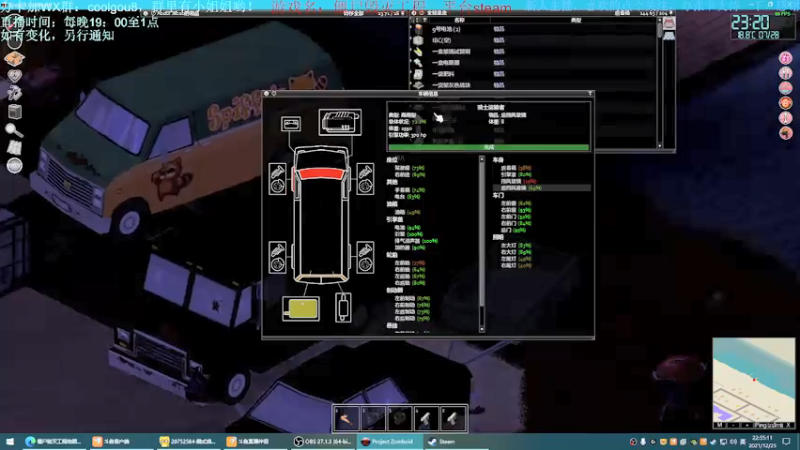The width and height of the screenshot is (800, 450).
Task: Click the info button on vehicle mechanics titlebar
Action: [274, 94]
